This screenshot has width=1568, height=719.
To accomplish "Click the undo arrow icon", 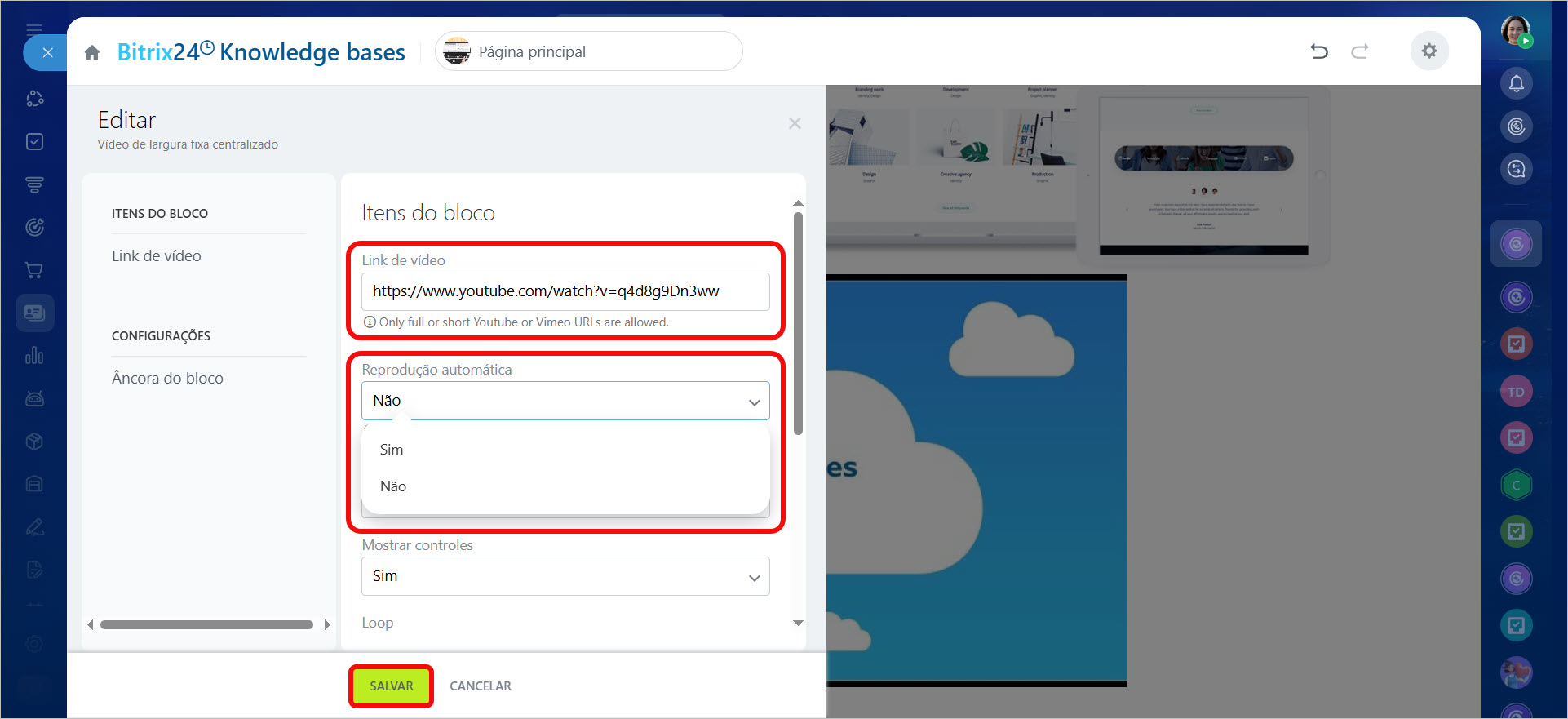I will (x=1319, y=51).
